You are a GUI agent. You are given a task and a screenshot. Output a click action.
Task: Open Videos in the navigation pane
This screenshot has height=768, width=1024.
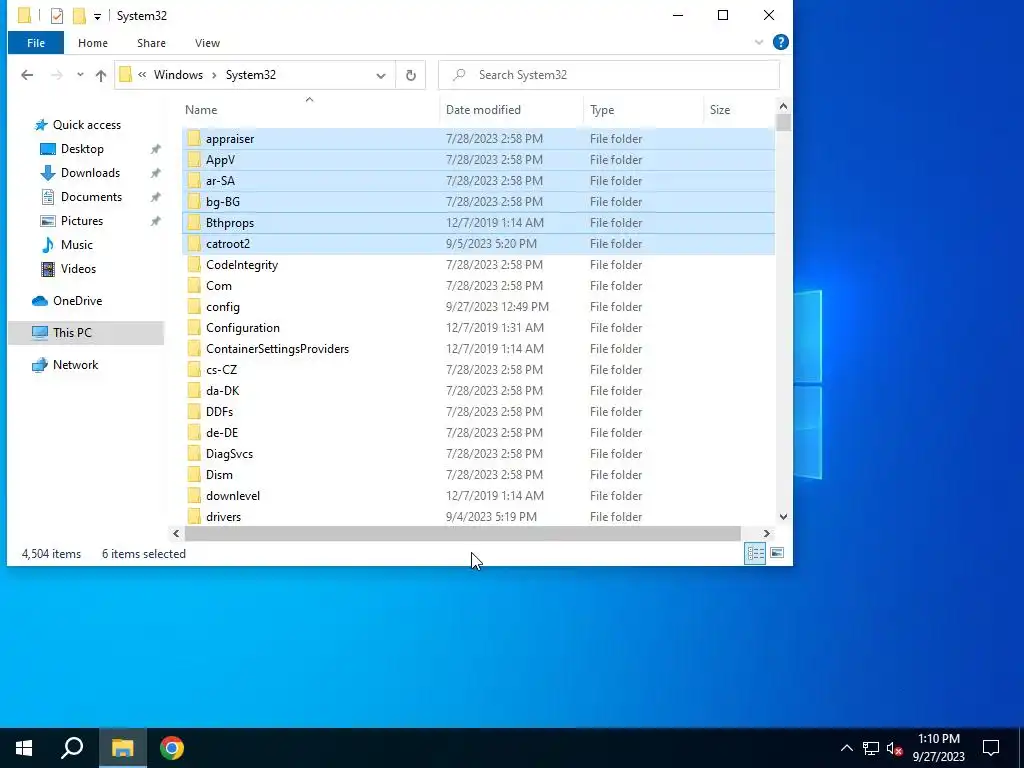pos(78,269)
